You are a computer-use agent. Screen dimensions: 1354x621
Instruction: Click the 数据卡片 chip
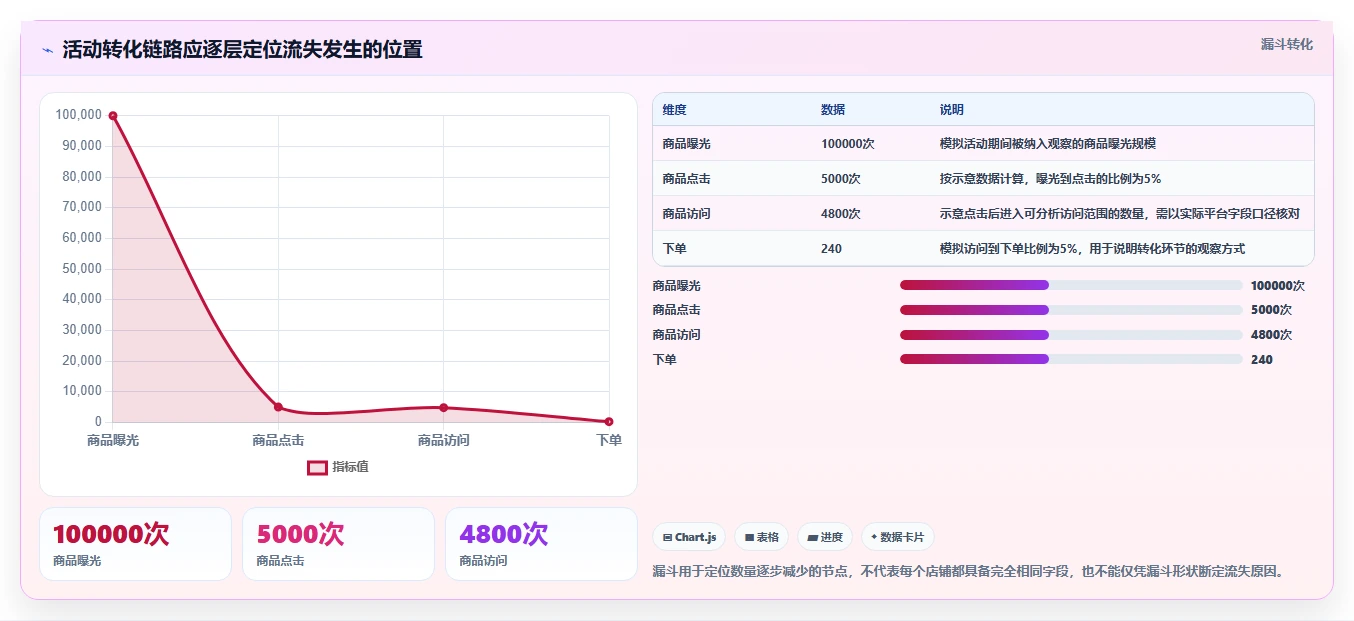pos(898,537)
